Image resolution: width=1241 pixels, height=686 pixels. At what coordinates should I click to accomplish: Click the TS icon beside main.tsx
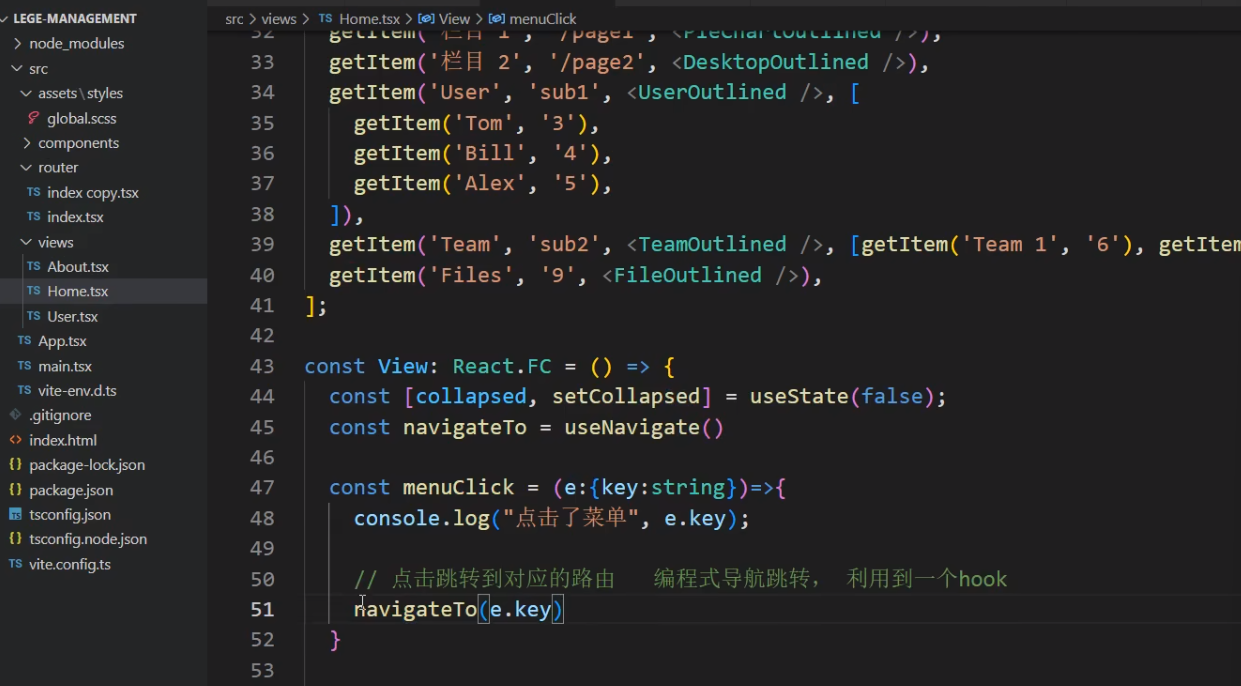tap(25, 366)
